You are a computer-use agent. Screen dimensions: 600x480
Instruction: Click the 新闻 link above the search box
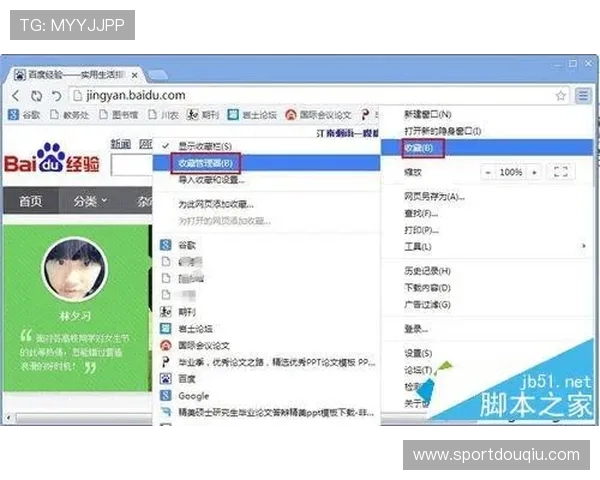pyautogui.click(x=121, y=144)
